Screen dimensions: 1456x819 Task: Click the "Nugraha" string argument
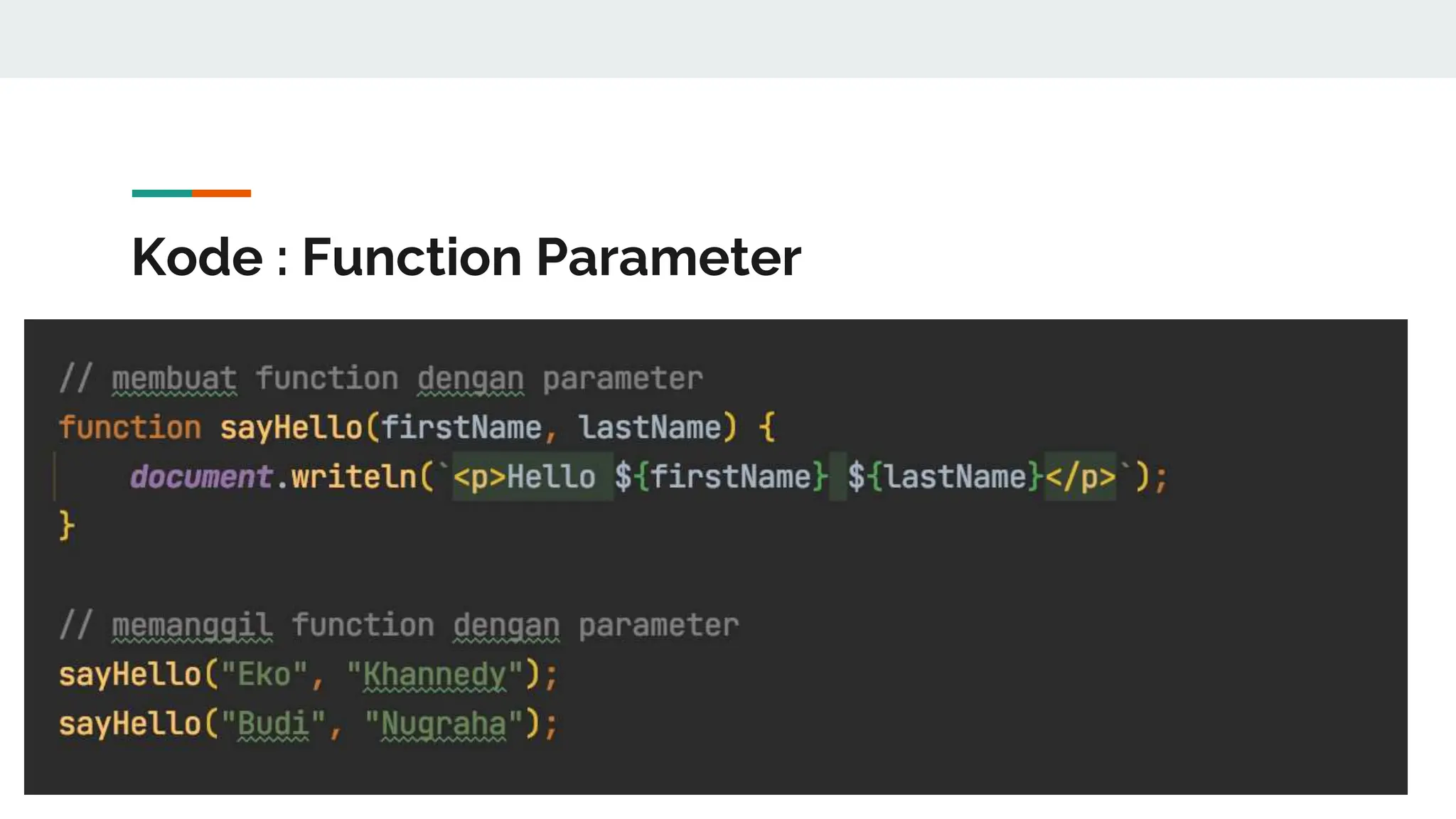pyautogui.click(x=444, y=724)
